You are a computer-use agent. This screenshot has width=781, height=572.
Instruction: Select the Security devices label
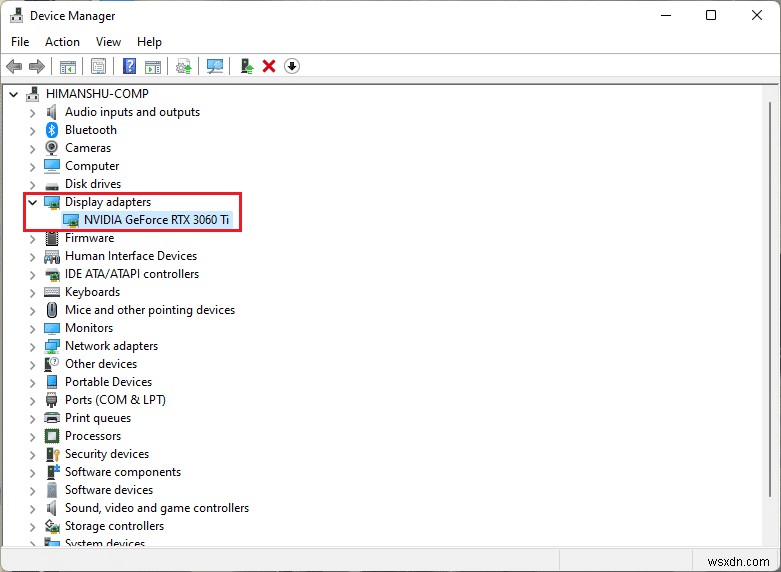click(107, 454)
